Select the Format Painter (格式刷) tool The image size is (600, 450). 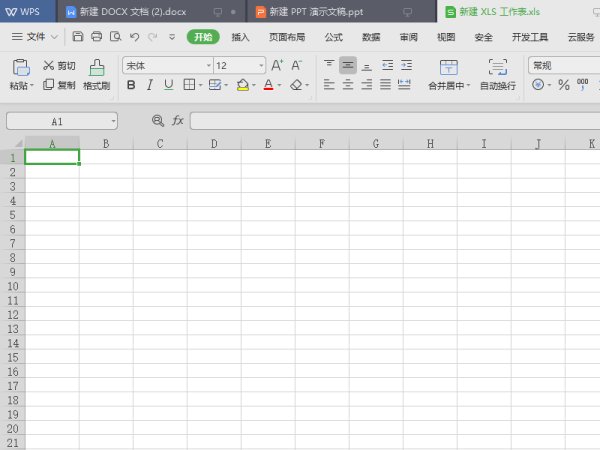point(96,75)
